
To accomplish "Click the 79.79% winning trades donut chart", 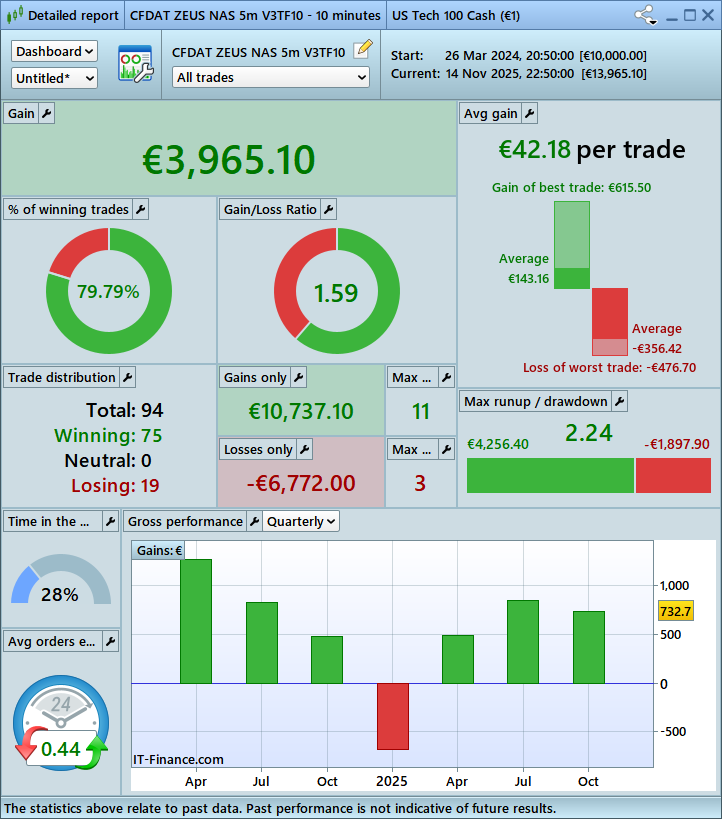I will [109, 291].
